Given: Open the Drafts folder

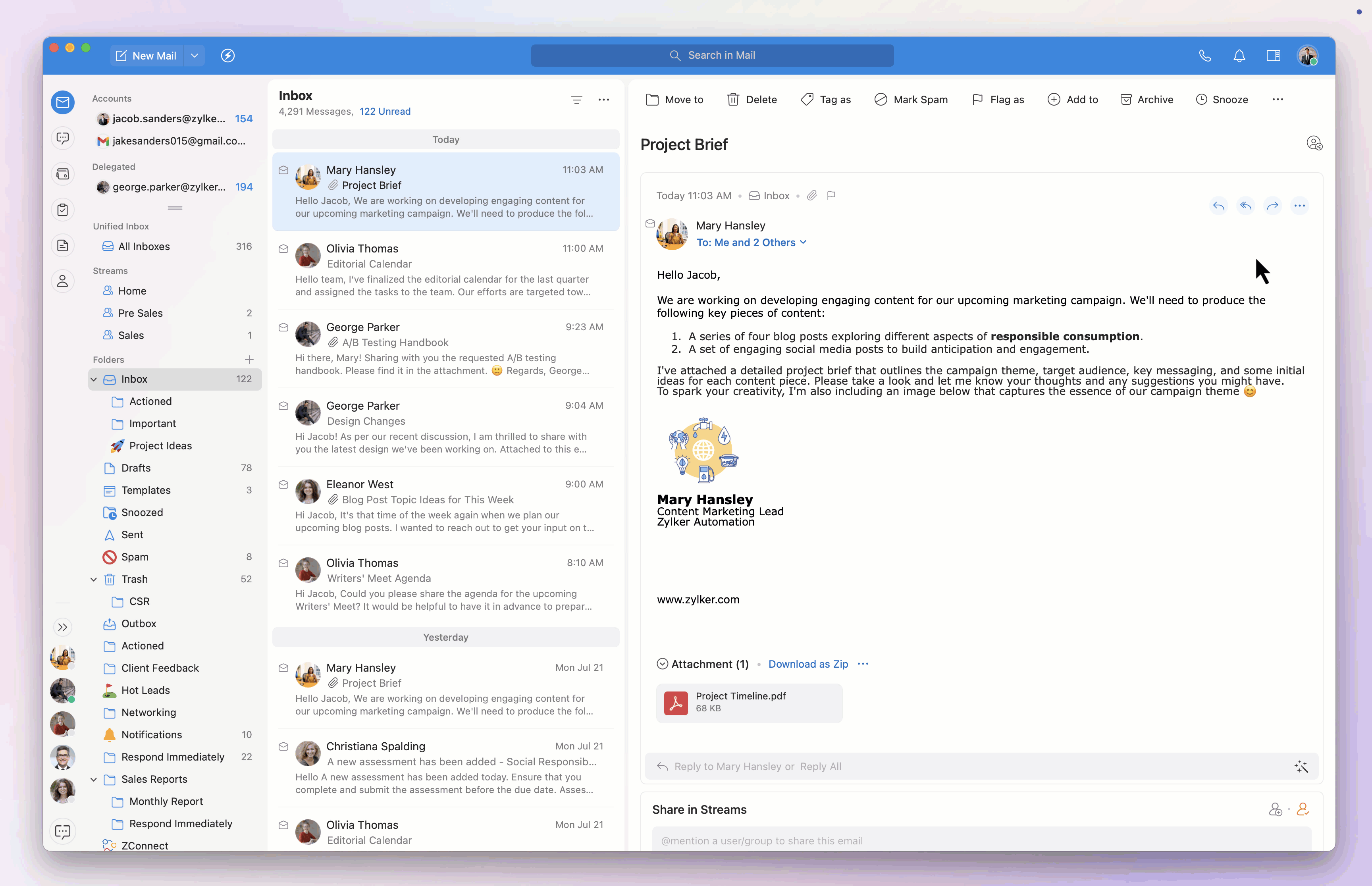Looking at the screenshot, I should 136,468.
